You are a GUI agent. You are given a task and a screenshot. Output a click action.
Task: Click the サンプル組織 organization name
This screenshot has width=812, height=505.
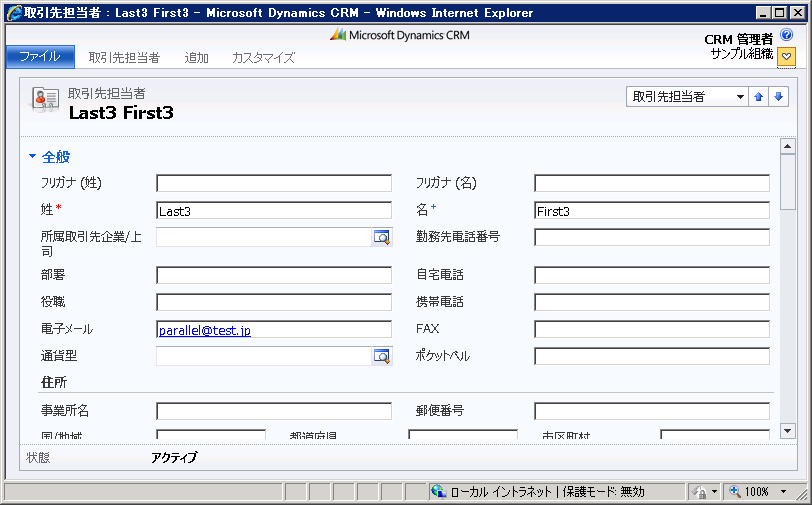point(742,54)
